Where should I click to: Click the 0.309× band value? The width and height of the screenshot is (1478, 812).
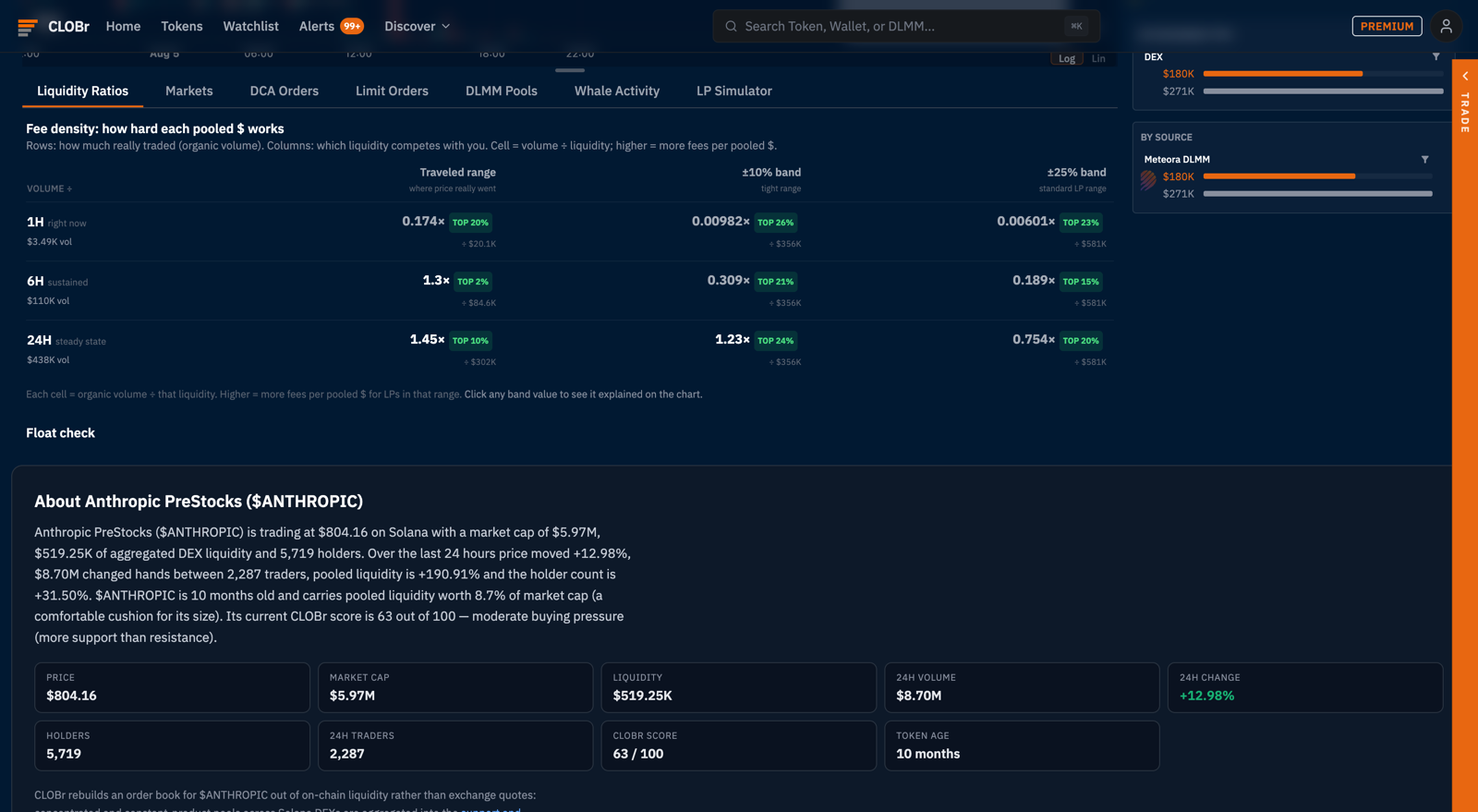pyautogui.click(x=728, y=281)
